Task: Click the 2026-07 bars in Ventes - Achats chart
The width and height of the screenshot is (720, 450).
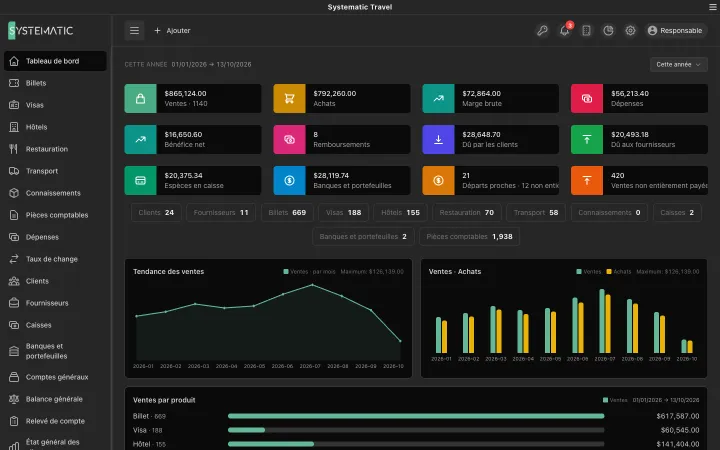Action: pos(605,321)
